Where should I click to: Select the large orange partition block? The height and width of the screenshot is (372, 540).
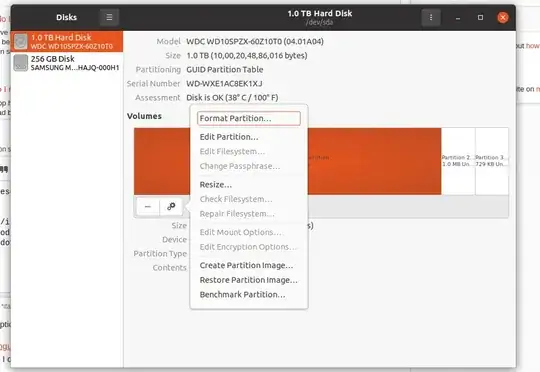374,161
